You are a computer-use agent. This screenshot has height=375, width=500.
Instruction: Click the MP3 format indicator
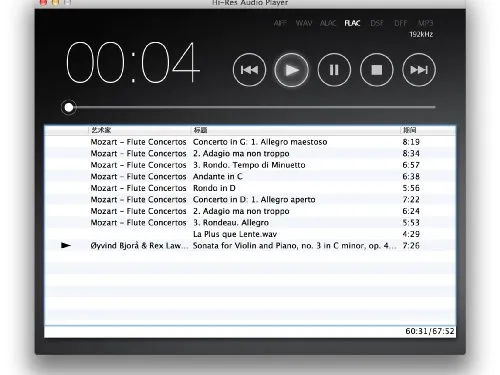point(425,23)
